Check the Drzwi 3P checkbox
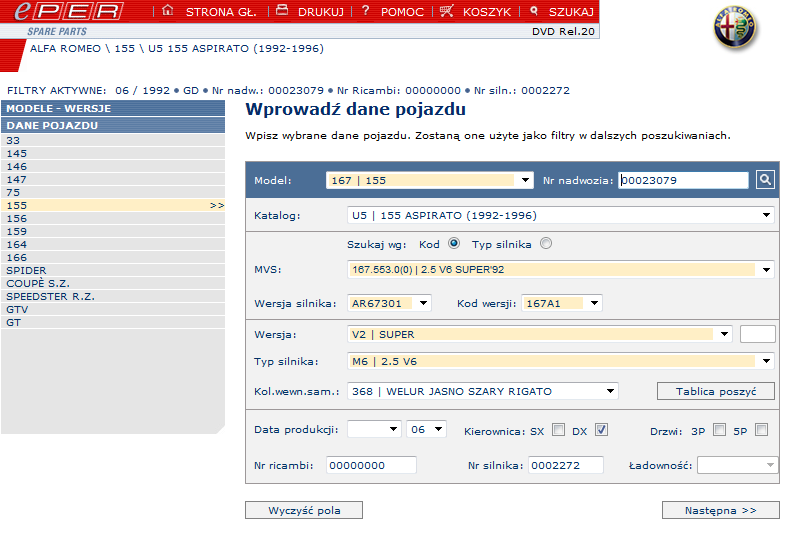 click(719, 430)
